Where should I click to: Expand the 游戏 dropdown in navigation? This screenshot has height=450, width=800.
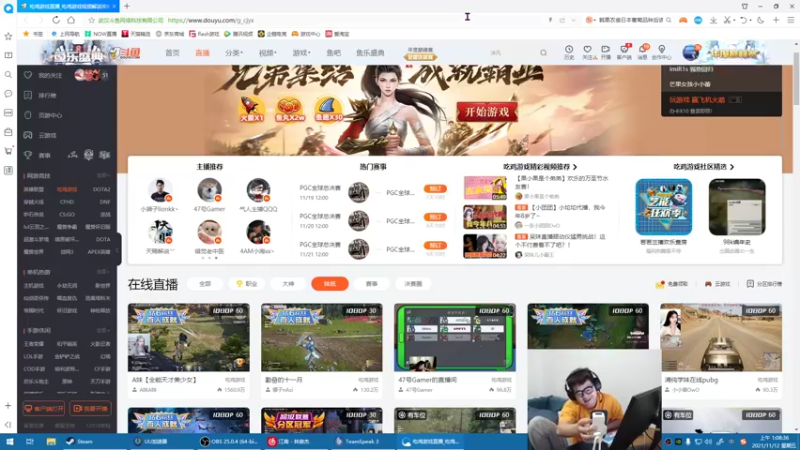pos(301,53)
